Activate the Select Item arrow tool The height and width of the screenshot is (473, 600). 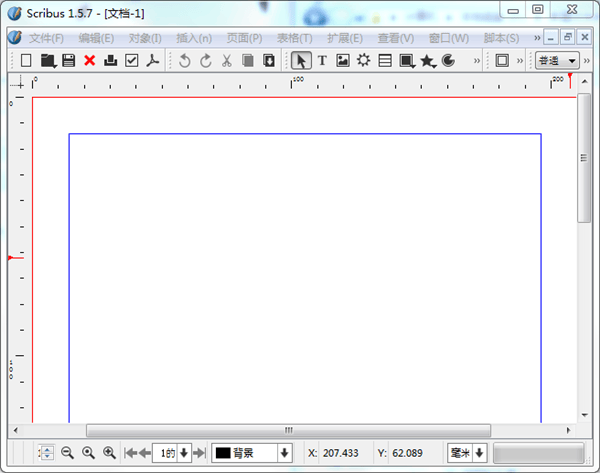click(301, 61)
